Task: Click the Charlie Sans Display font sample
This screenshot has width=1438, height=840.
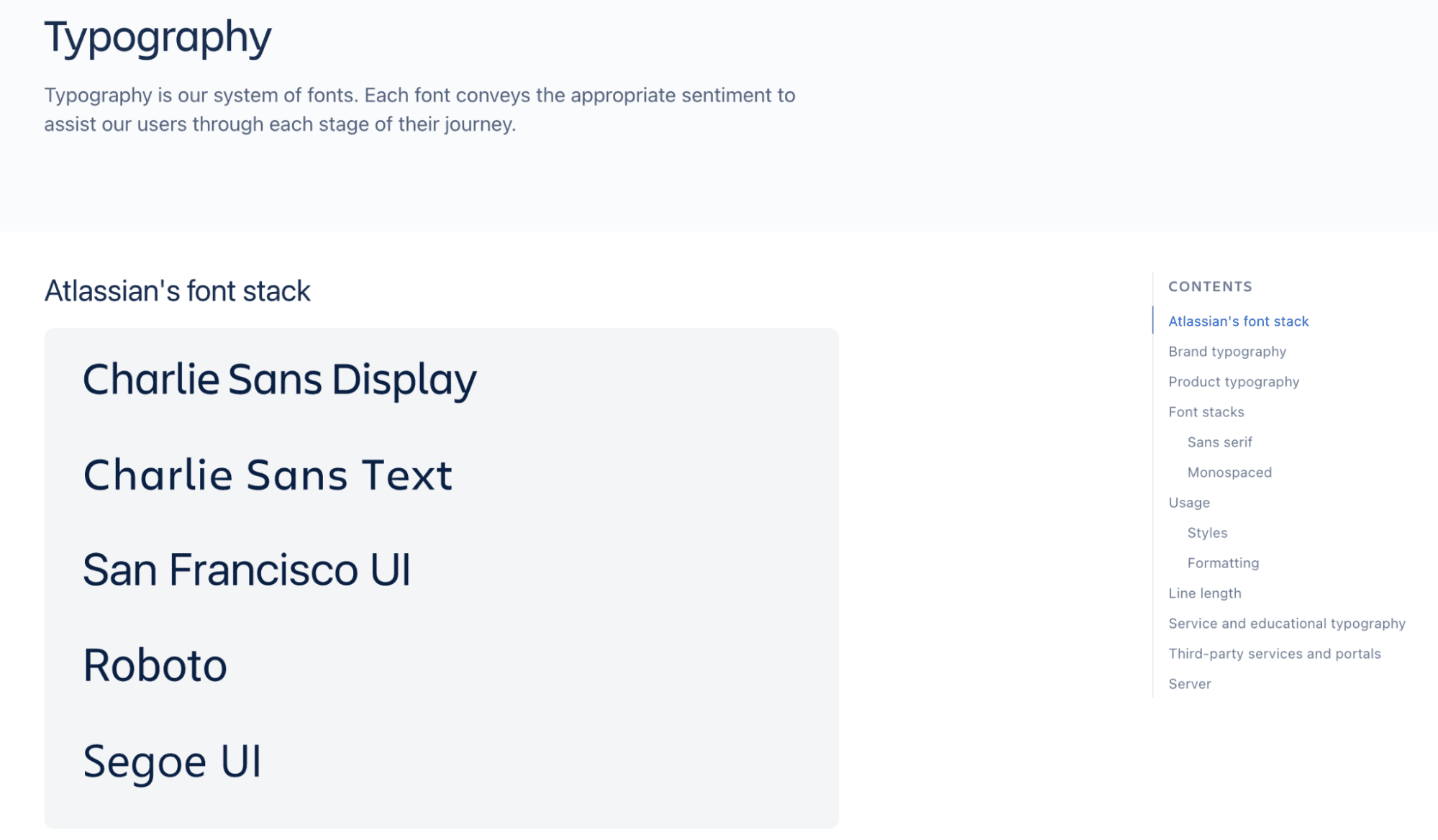Action: [x=279, y=379]
